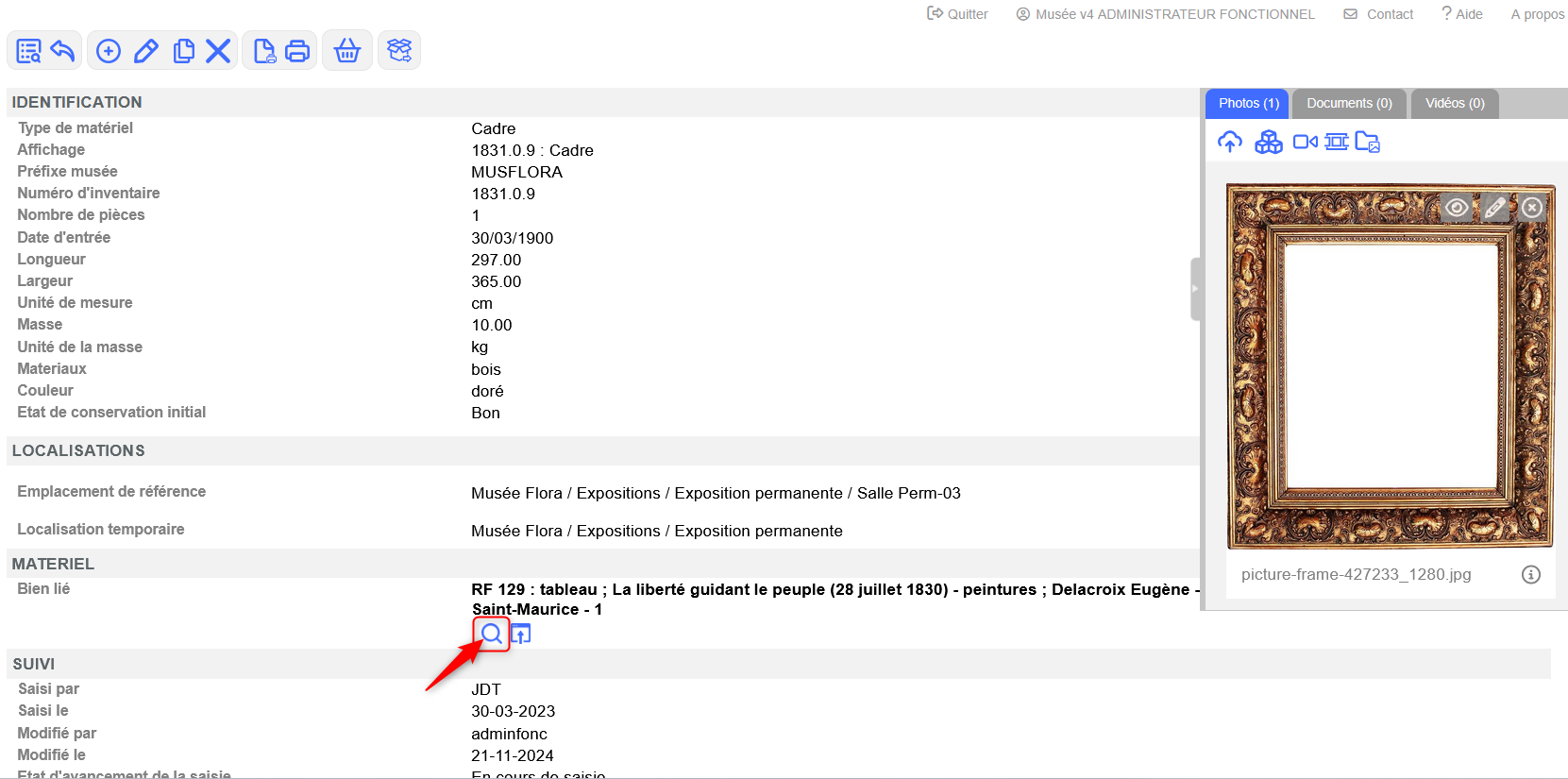Click the pencil edit icon in toolbar
The height and width of the screenshot is (779, 1568).
[x=145, y=51]
